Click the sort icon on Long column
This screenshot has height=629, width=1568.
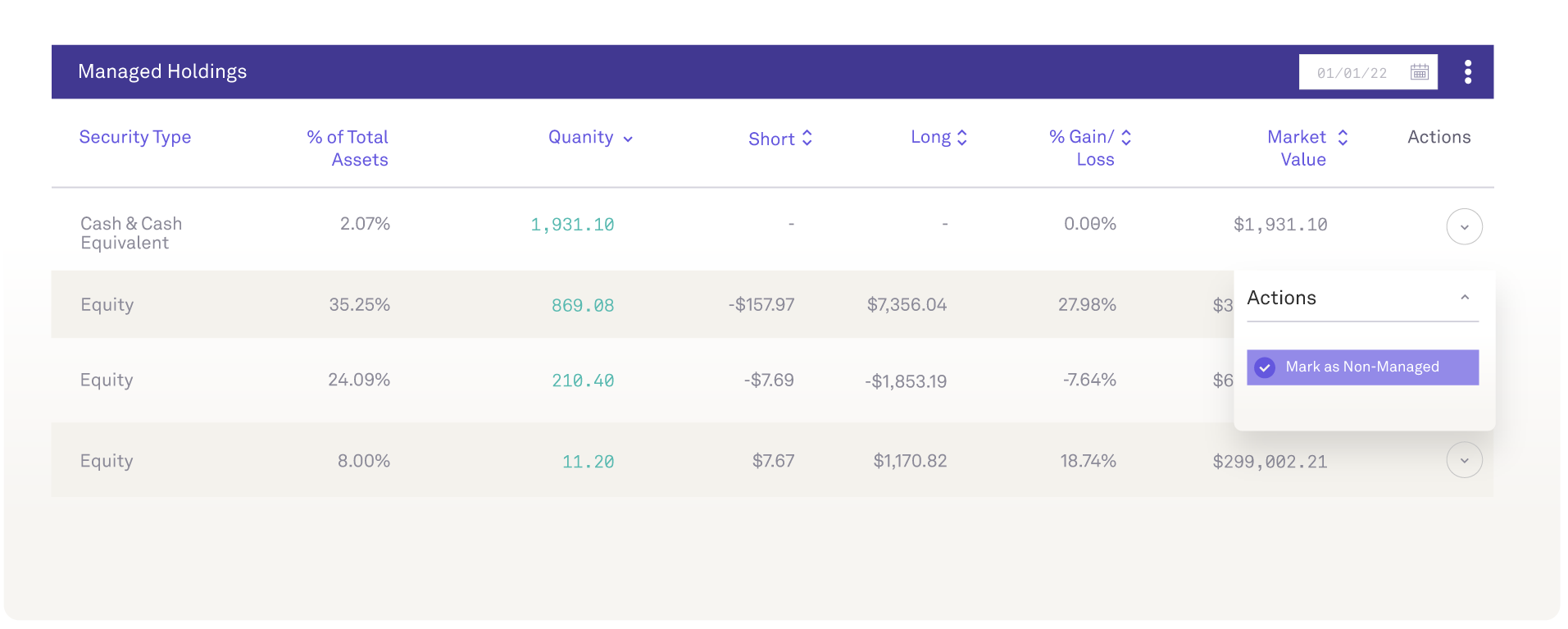coord(961,137)
